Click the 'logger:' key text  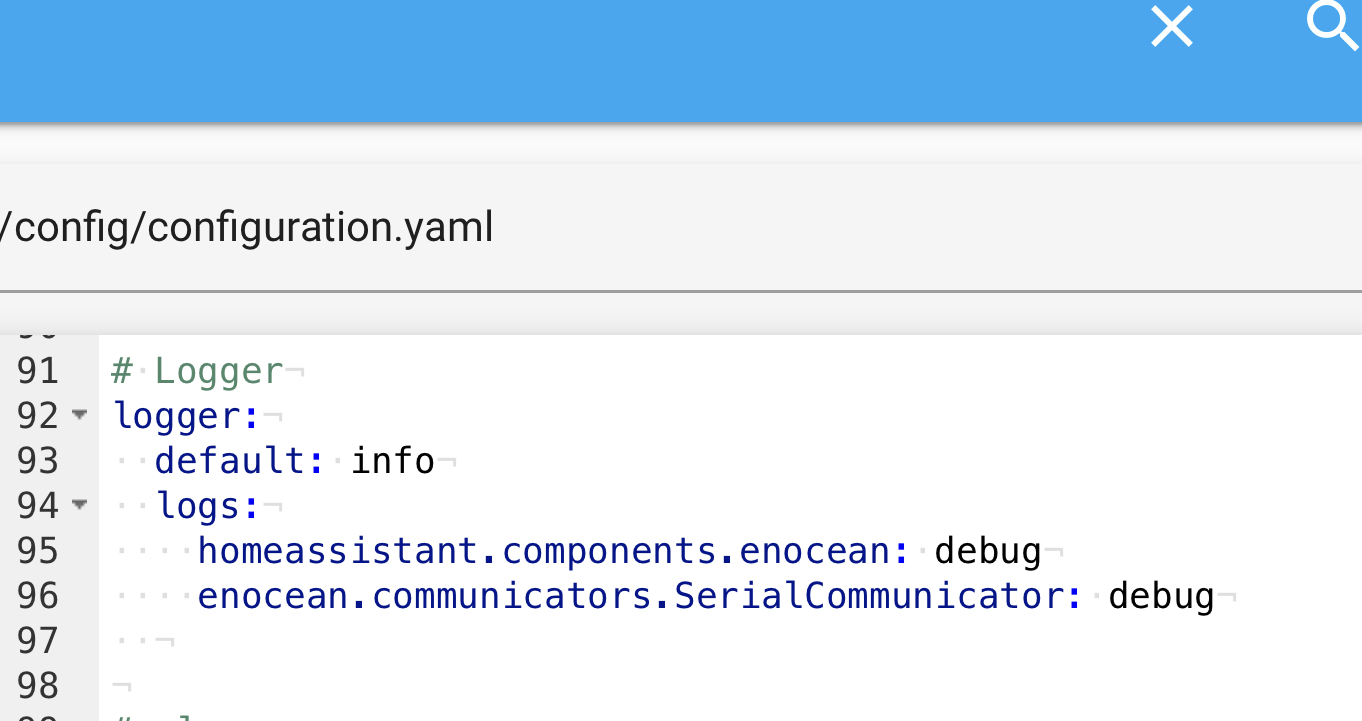click(x=186, y=416)
